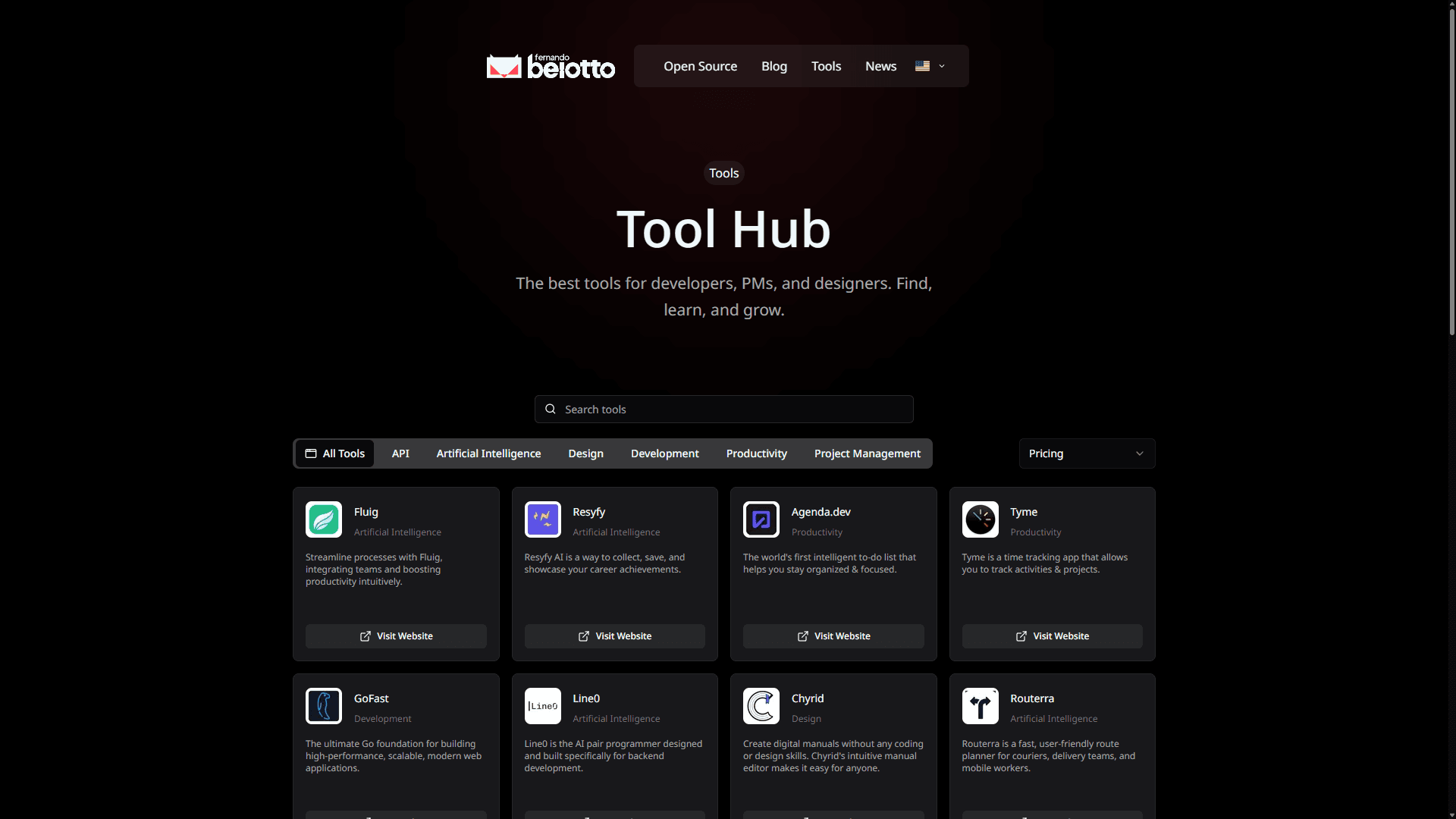Go to the Blog page

[x=774, y=66]
